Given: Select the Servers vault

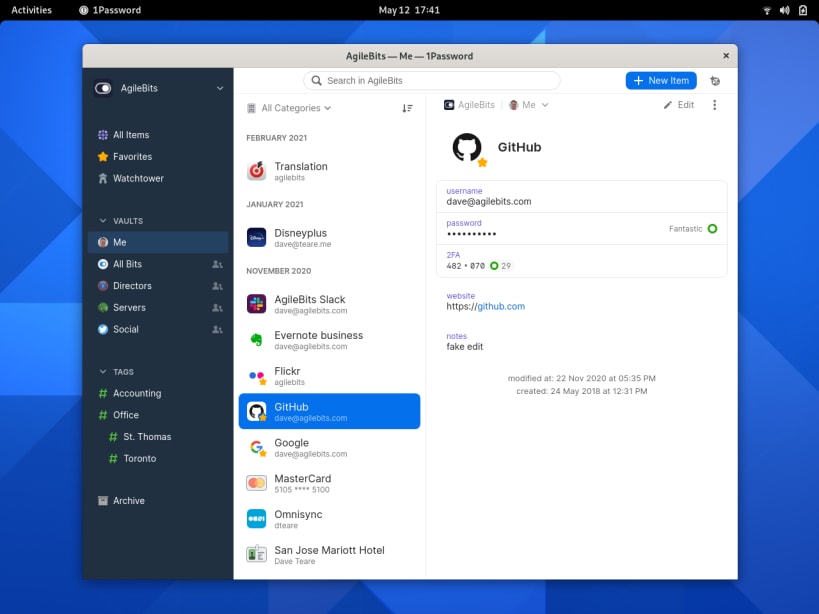Looking at the screenshot, I should coord(158,308).
